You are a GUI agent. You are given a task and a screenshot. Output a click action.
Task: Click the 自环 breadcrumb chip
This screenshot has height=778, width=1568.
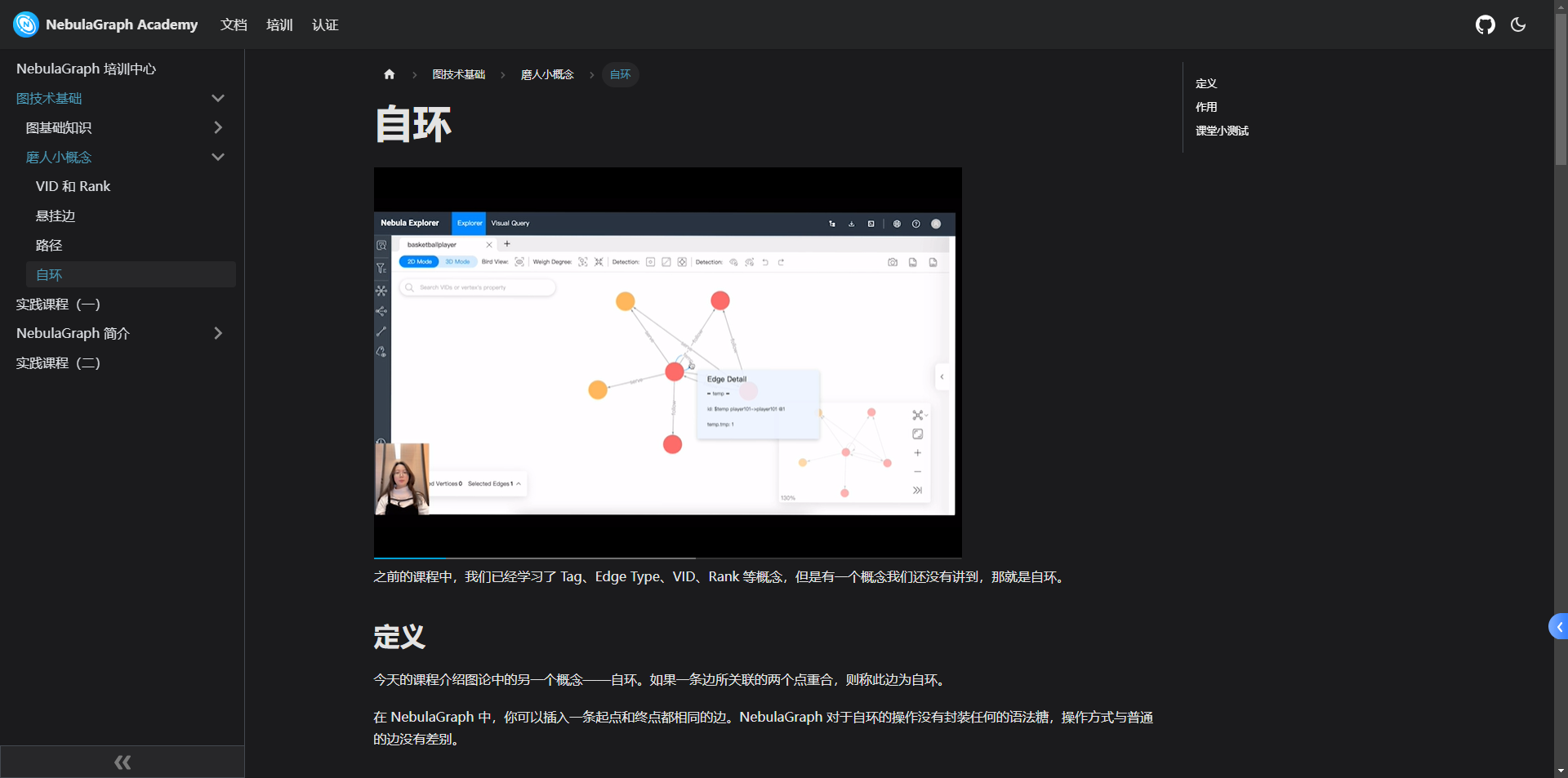(621, 74)
